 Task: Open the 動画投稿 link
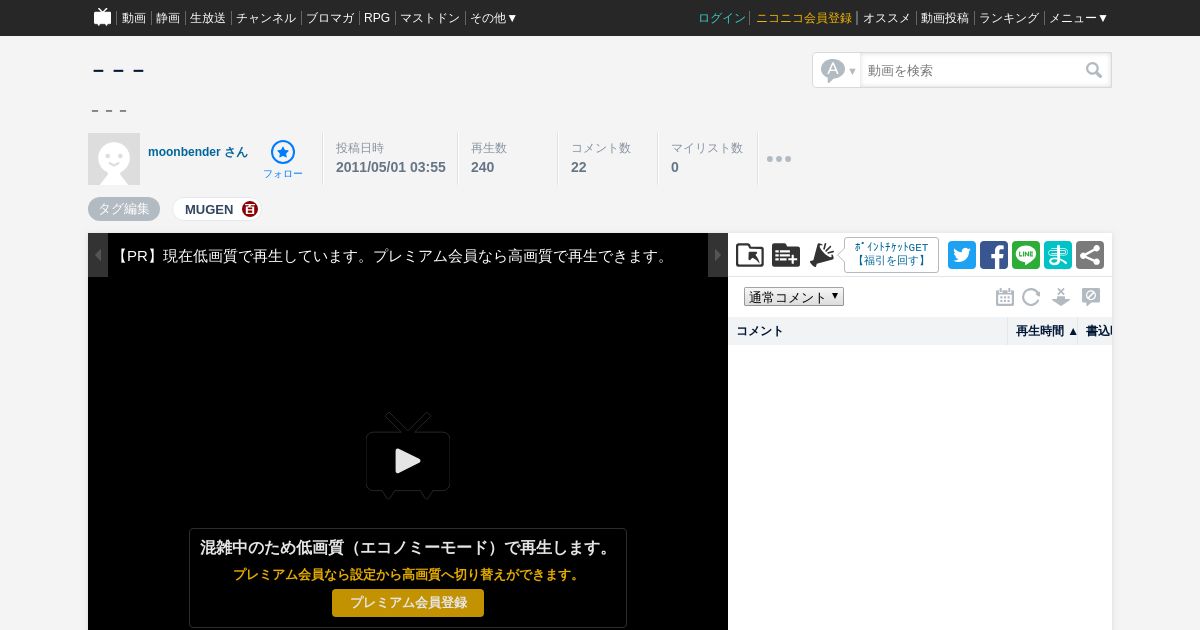945,18
